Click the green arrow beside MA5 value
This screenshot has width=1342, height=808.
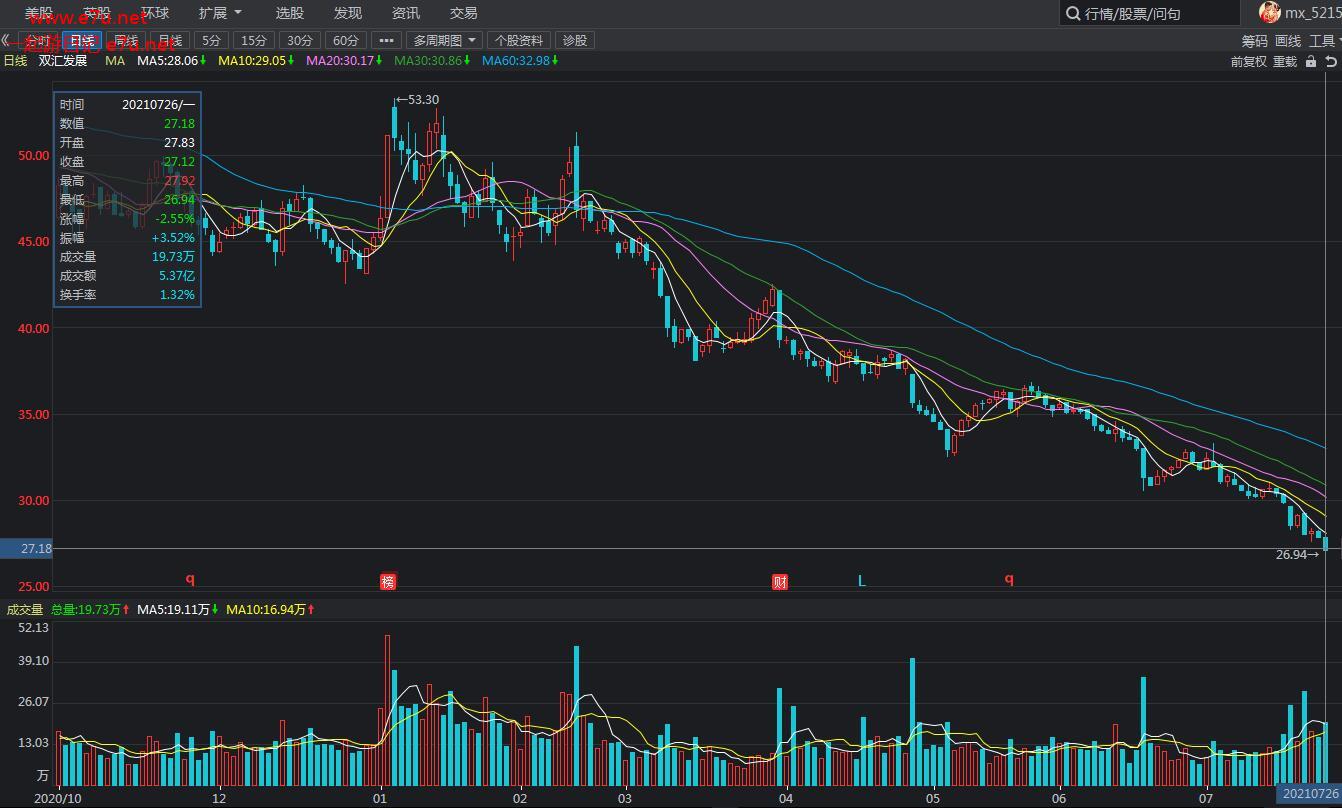click(x=203, y=61)
